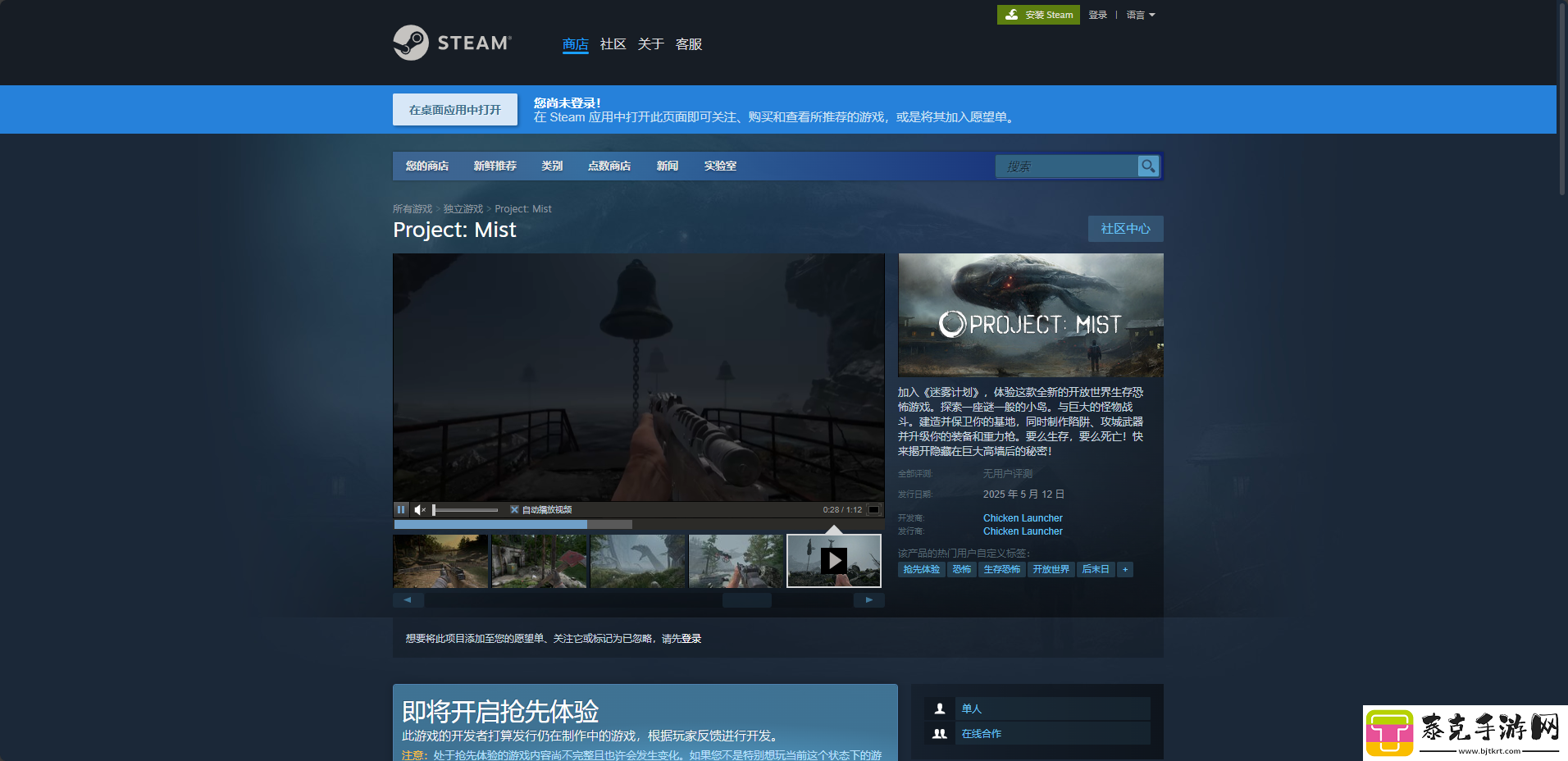This screenshot has height=761, width=1568.
Task: Add a tag with the plus button
Action: pos(1125,569)
